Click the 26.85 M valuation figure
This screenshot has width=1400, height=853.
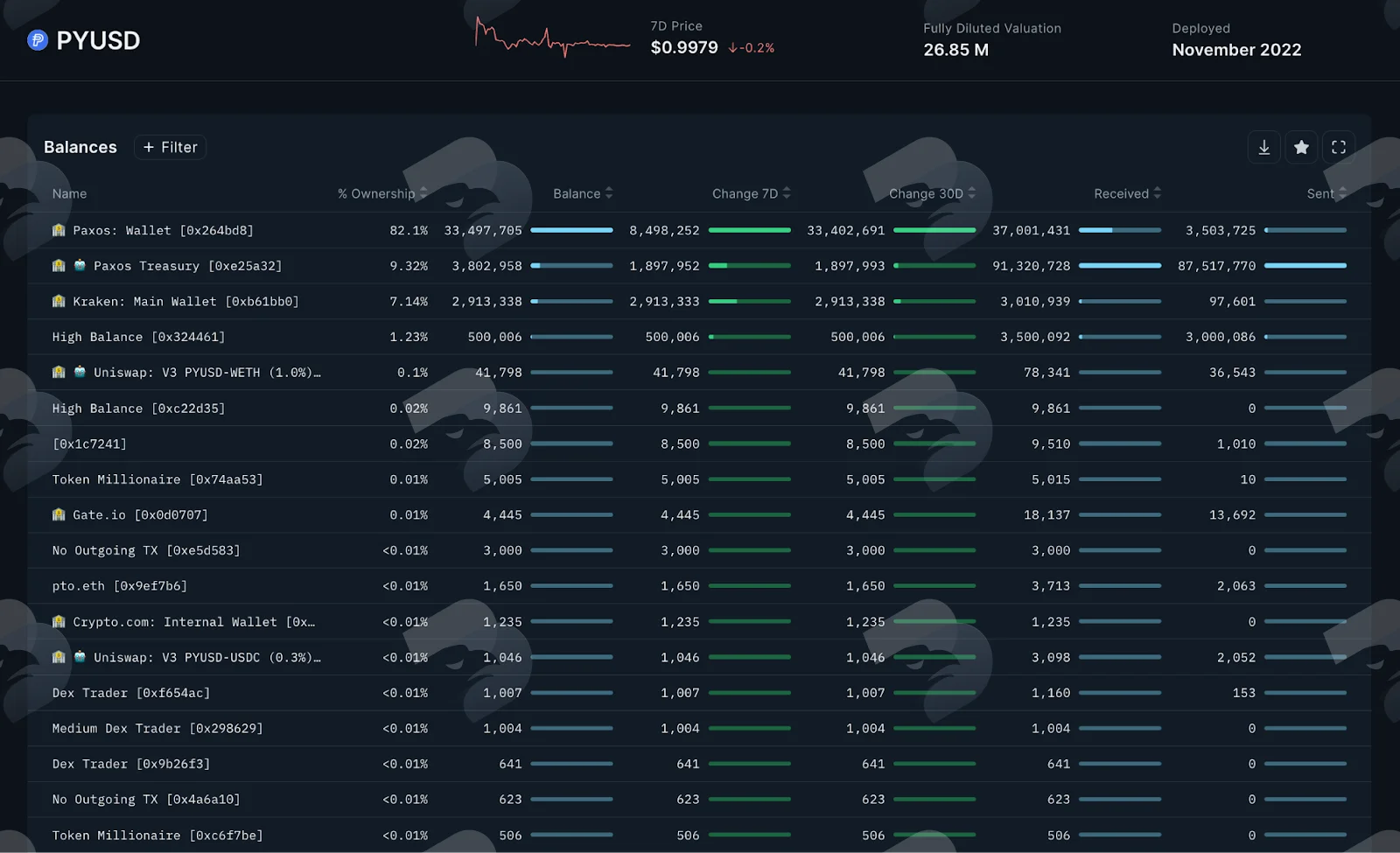tap(956, 50)
